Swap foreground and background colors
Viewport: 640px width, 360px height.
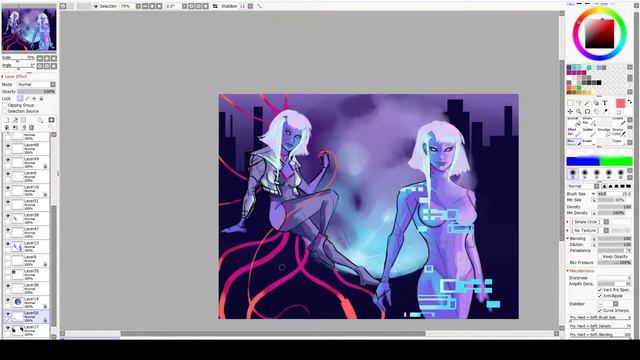coord(630,101)
